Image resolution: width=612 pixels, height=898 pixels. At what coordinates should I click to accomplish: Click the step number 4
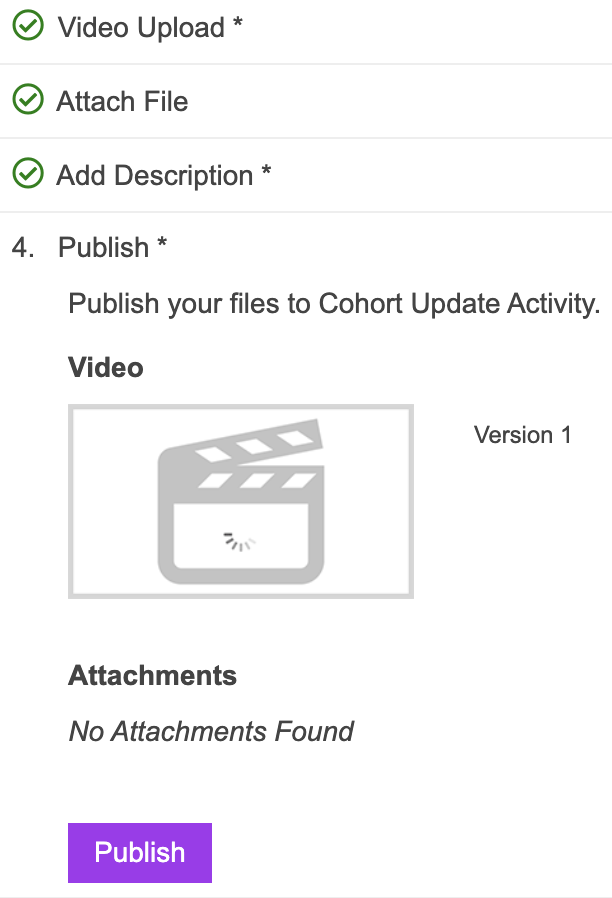(22, 247)
